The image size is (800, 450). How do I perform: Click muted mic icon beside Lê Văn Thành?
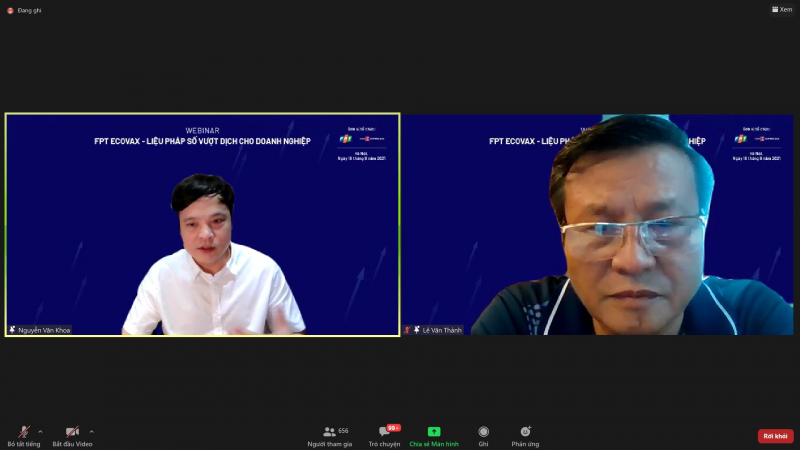point(408,330)
